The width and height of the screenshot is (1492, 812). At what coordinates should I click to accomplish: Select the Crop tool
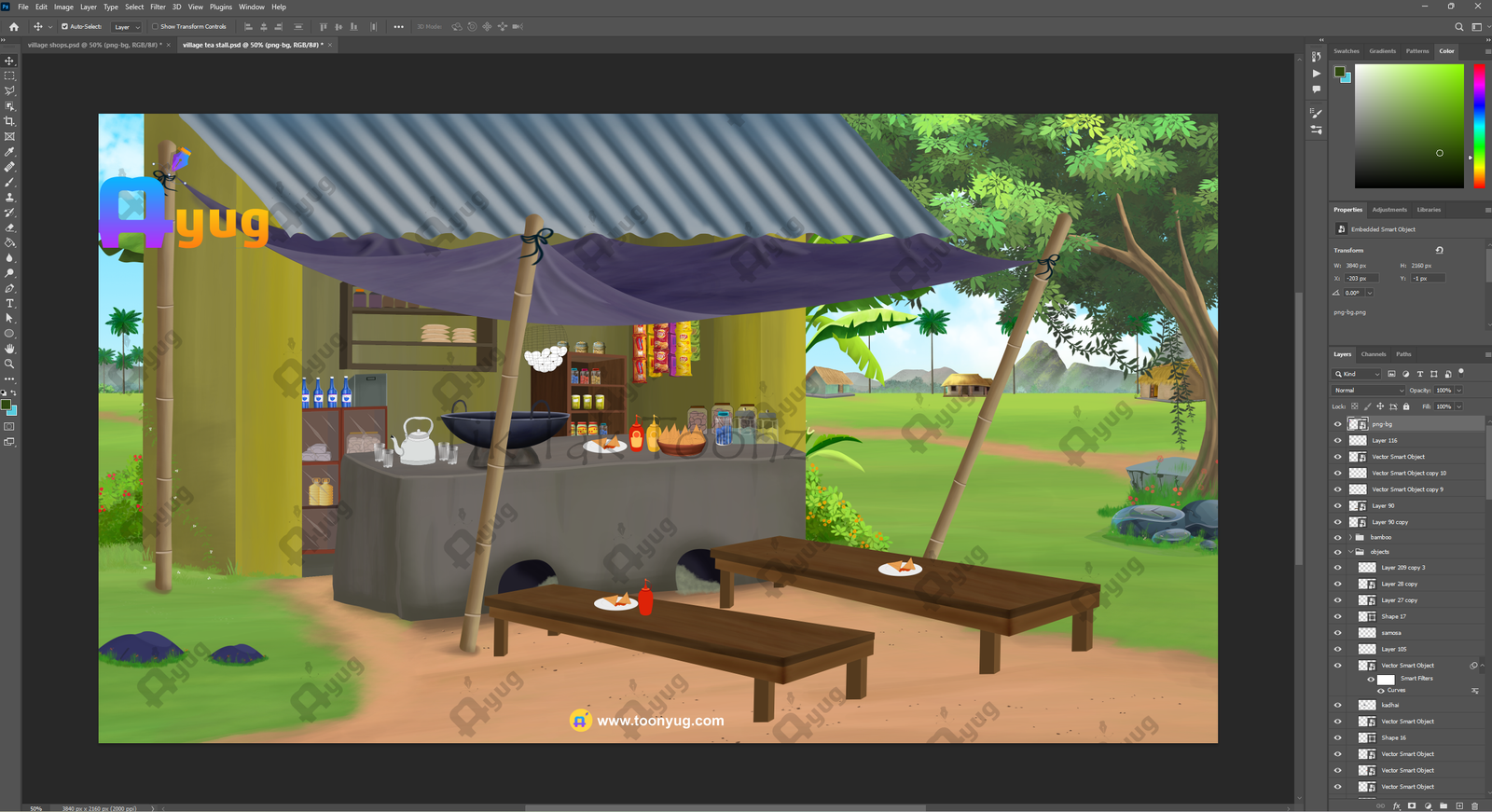(x=9, y=121)
